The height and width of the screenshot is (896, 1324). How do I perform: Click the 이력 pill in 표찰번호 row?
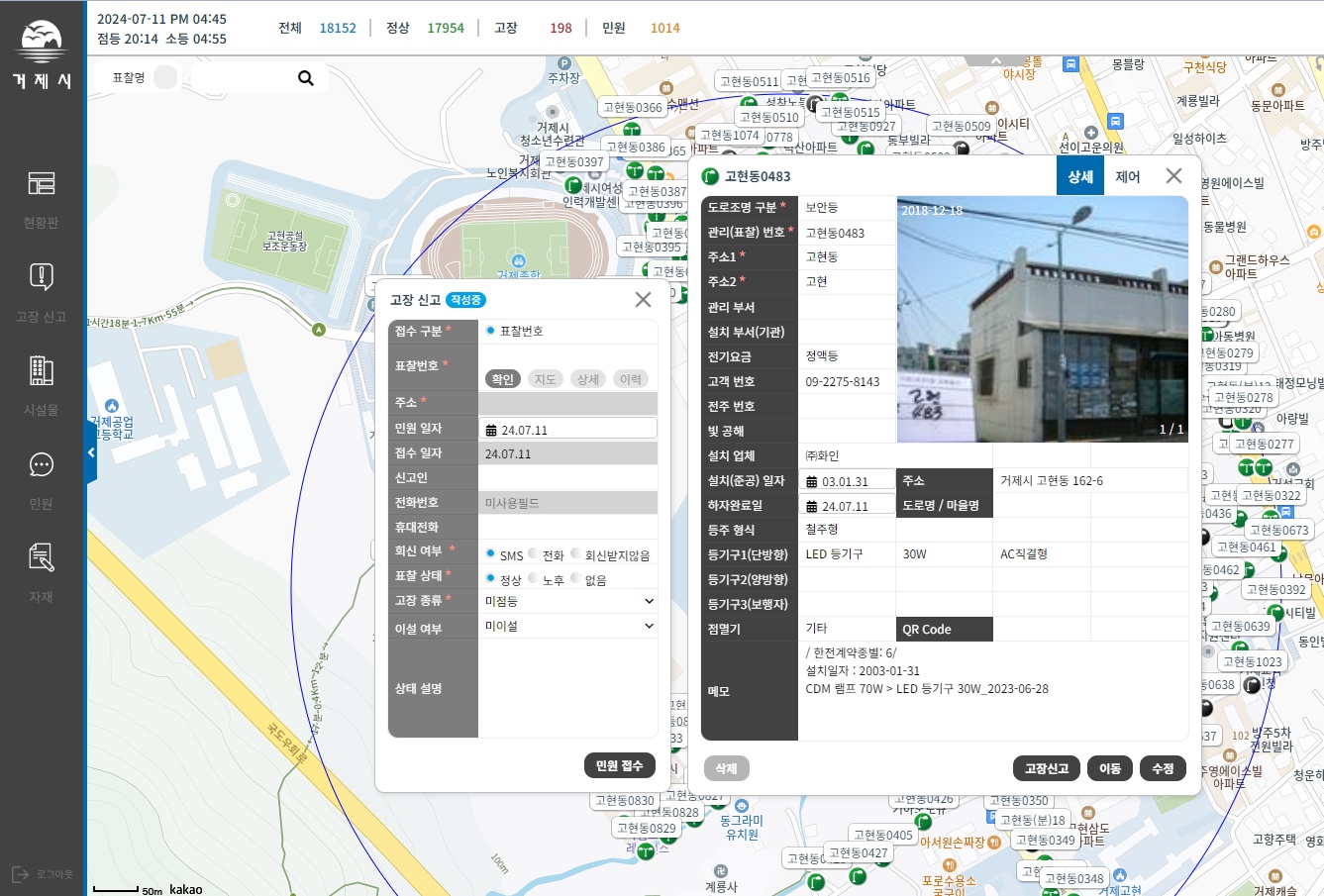(631, 379)
